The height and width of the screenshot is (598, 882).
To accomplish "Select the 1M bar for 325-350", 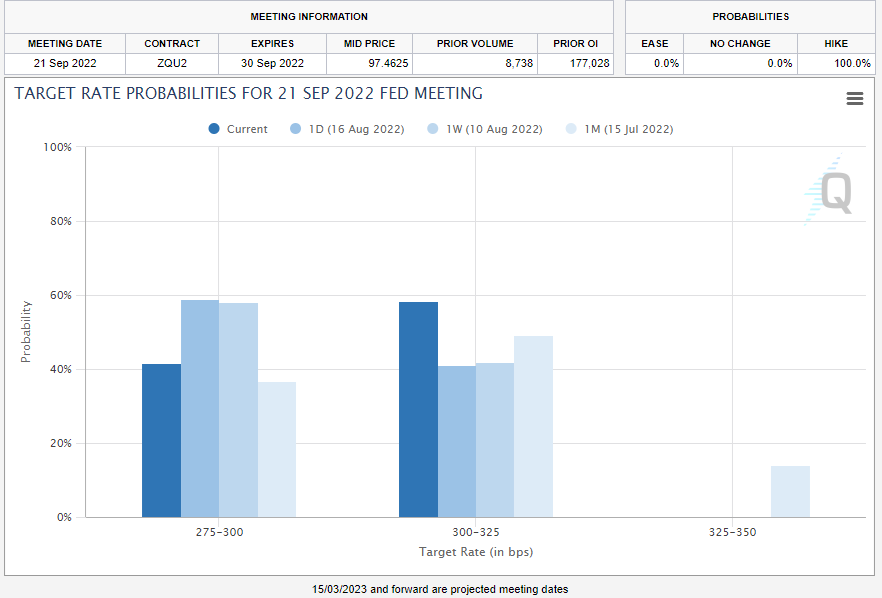I will [790, 492].
